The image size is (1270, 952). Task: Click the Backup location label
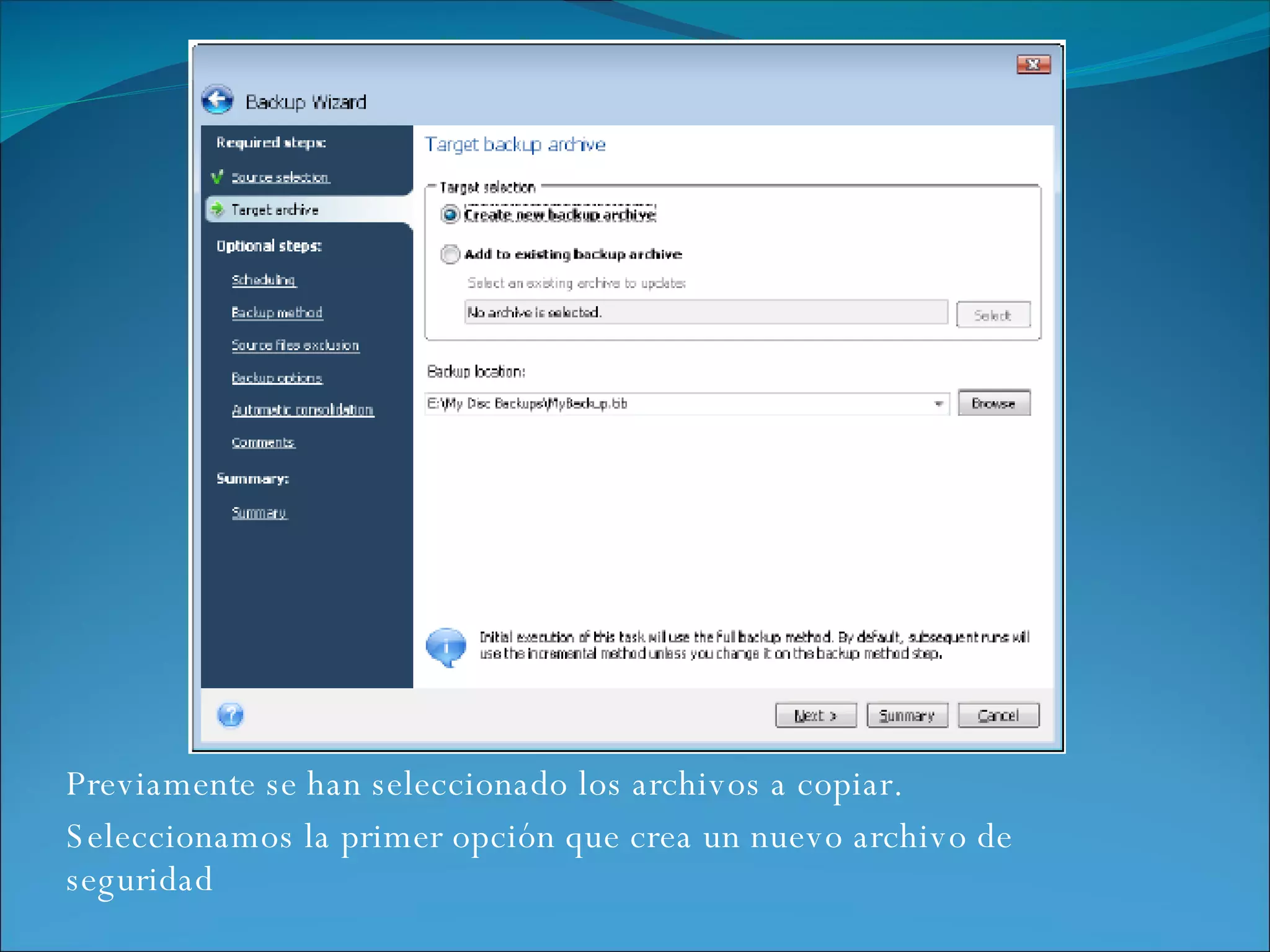pos(476,371)
